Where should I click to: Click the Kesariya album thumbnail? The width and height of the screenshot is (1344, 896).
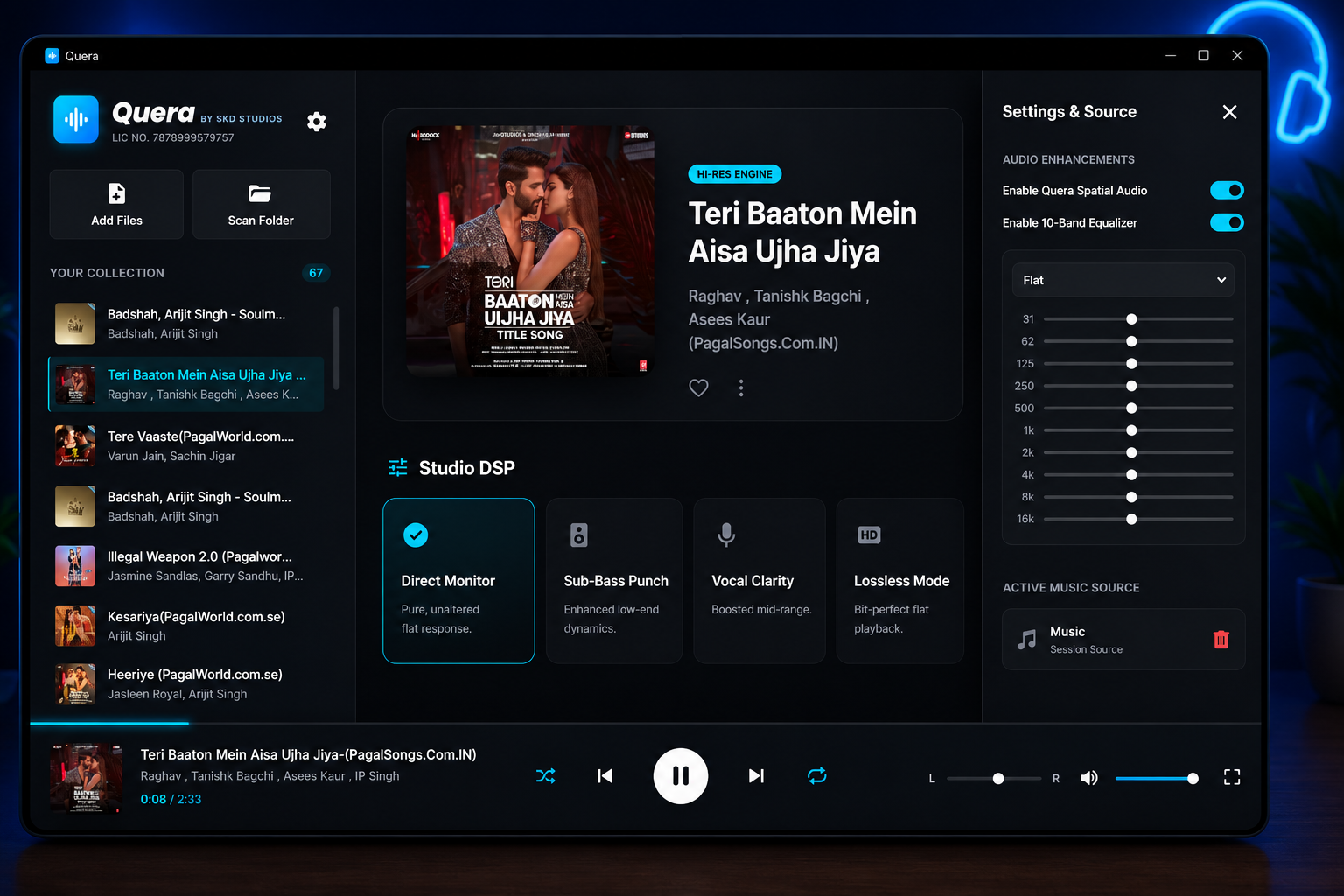75,626
